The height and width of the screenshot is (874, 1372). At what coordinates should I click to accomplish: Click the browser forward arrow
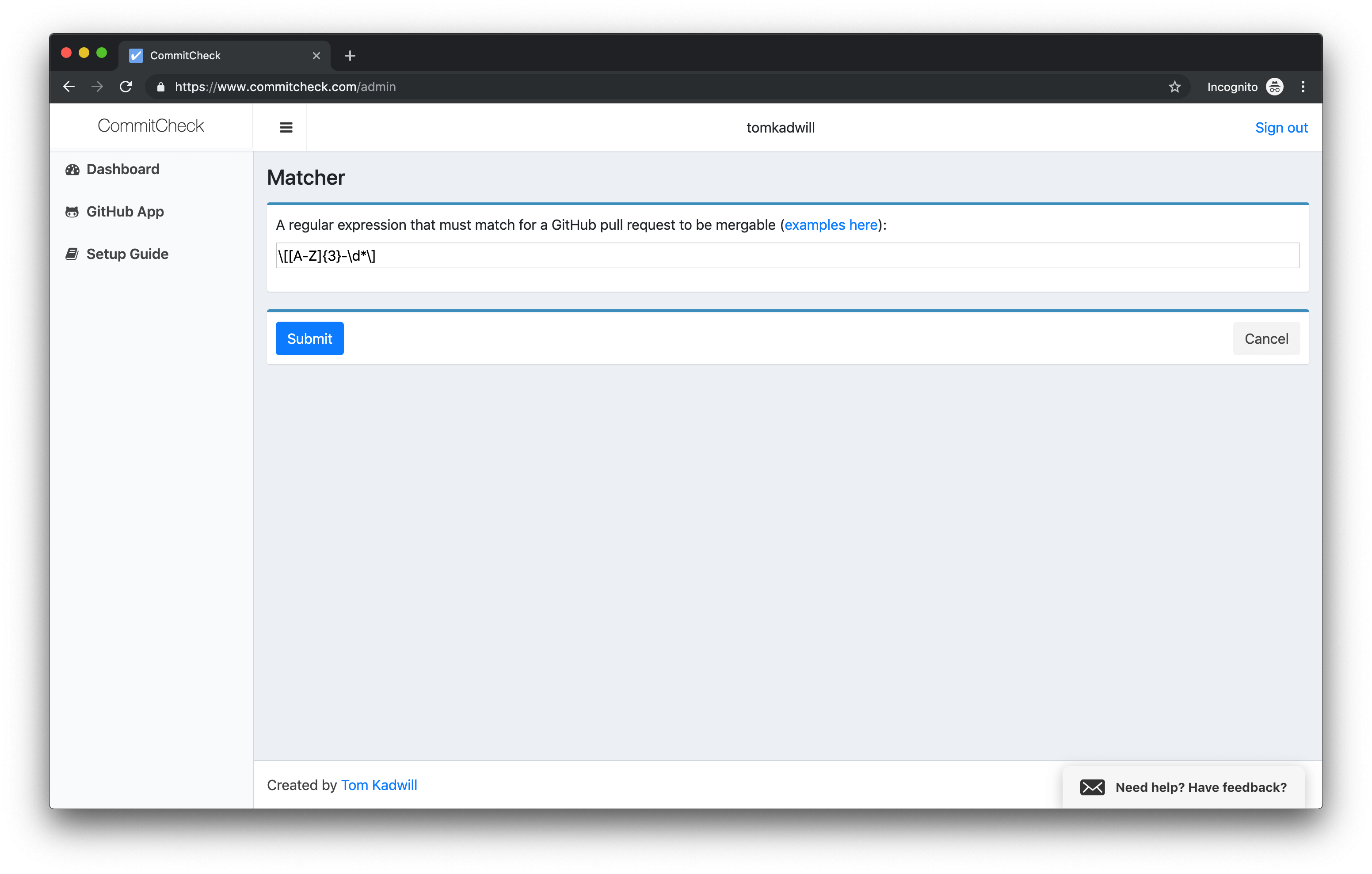[97, 87]
